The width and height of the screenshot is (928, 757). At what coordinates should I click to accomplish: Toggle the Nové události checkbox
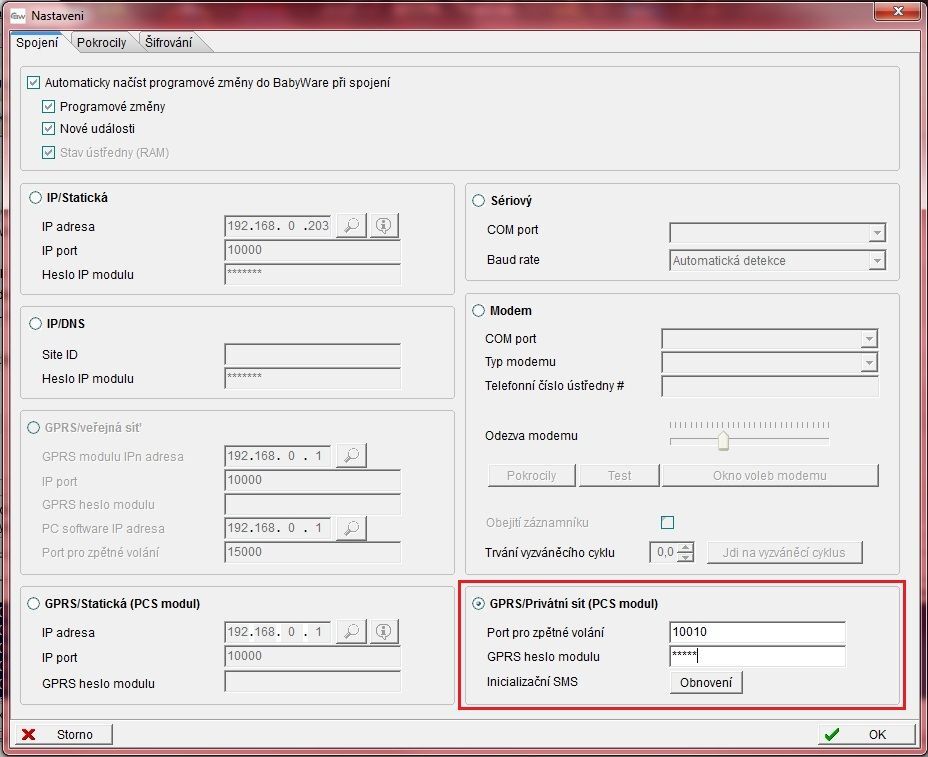coord(48,129)
